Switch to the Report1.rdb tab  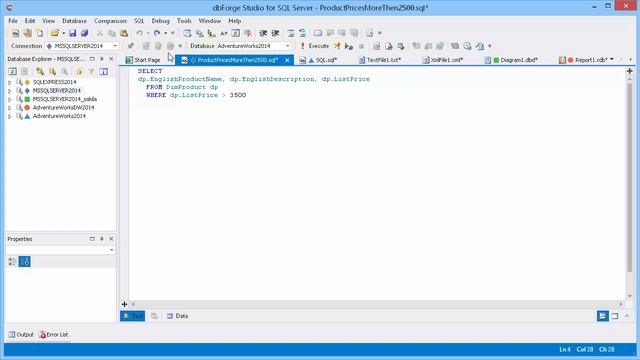pyautogui.click(x=583, y=60)
